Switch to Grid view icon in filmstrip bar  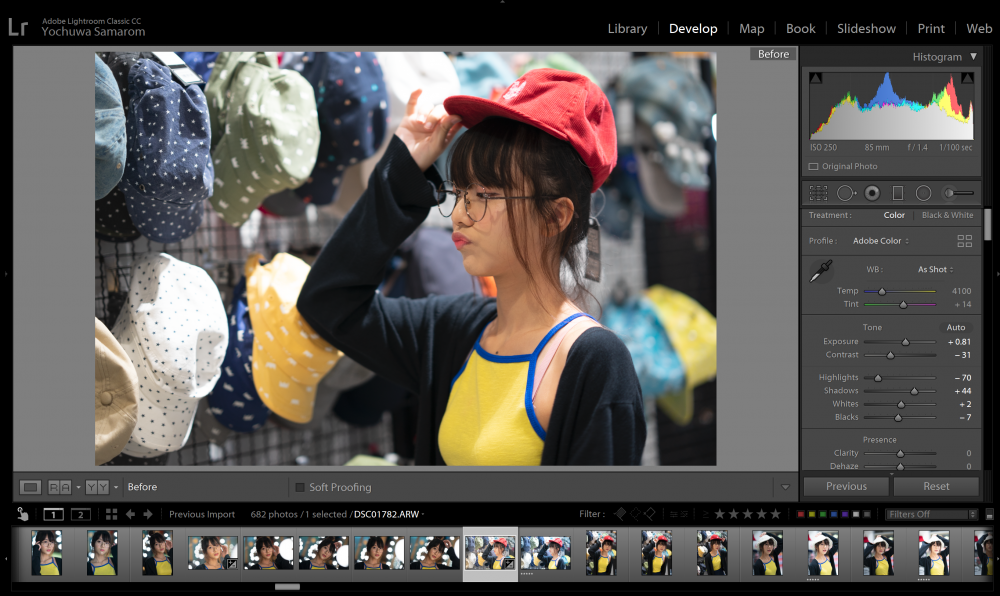[111, 514]
